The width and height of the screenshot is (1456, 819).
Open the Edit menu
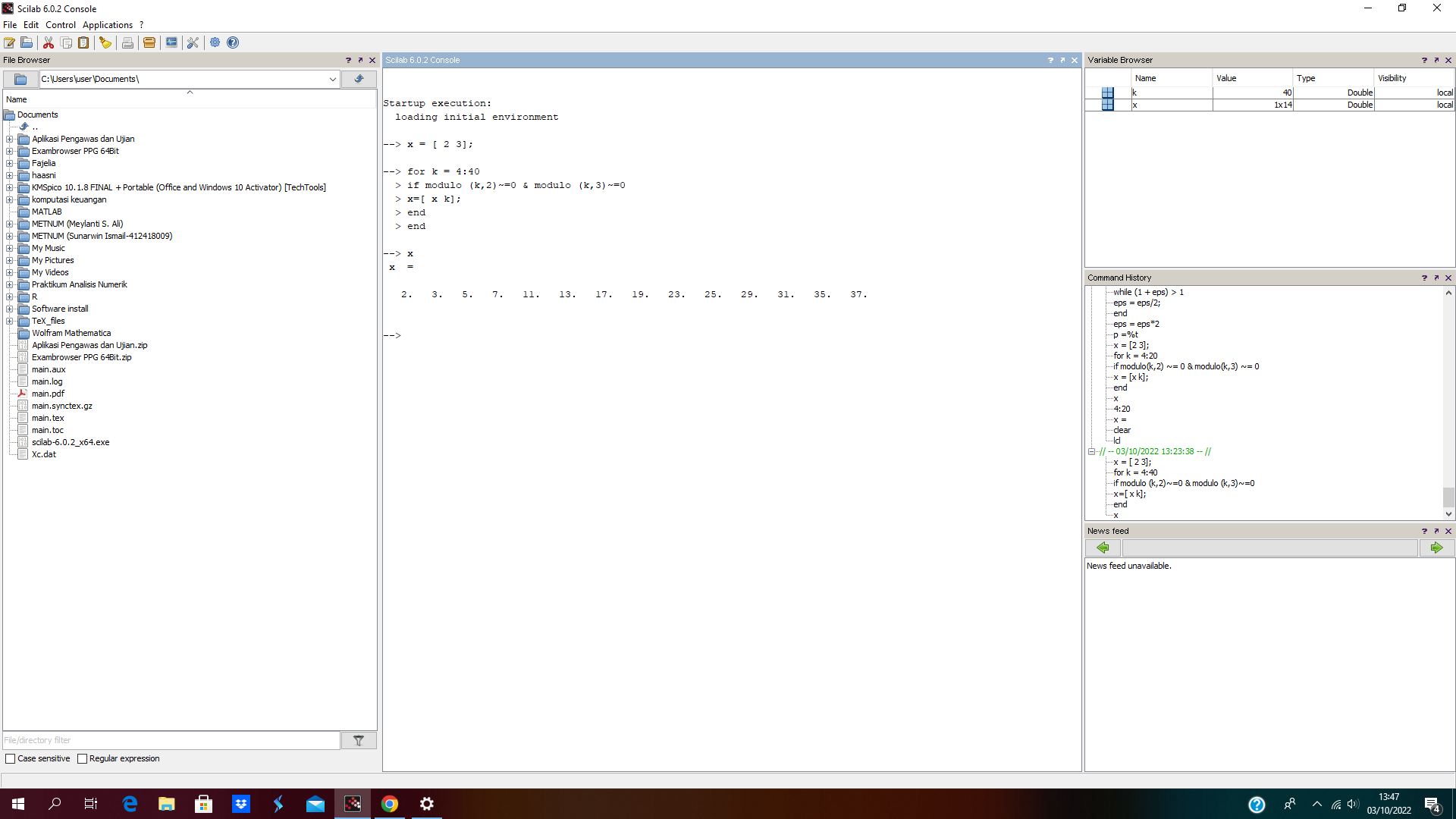pyautogui.click(x=31, y=25)
